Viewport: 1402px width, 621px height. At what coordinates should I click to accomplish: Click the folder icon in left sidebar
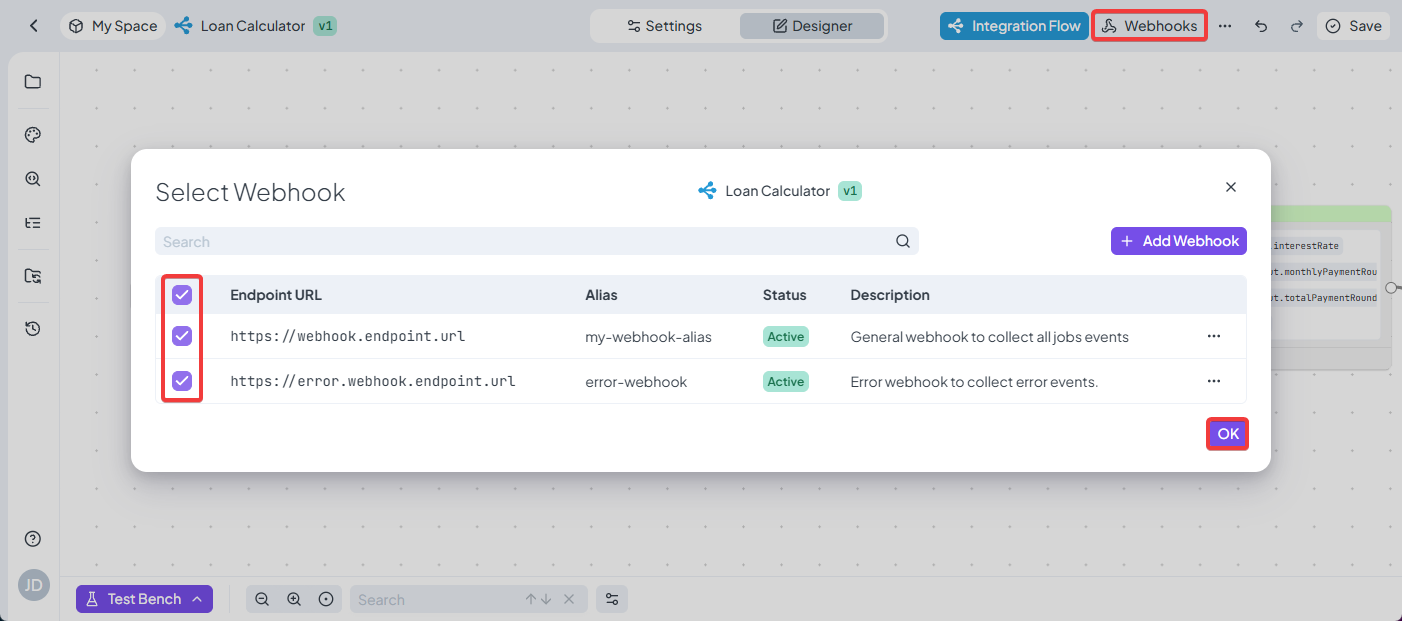(x=33, y=82)
